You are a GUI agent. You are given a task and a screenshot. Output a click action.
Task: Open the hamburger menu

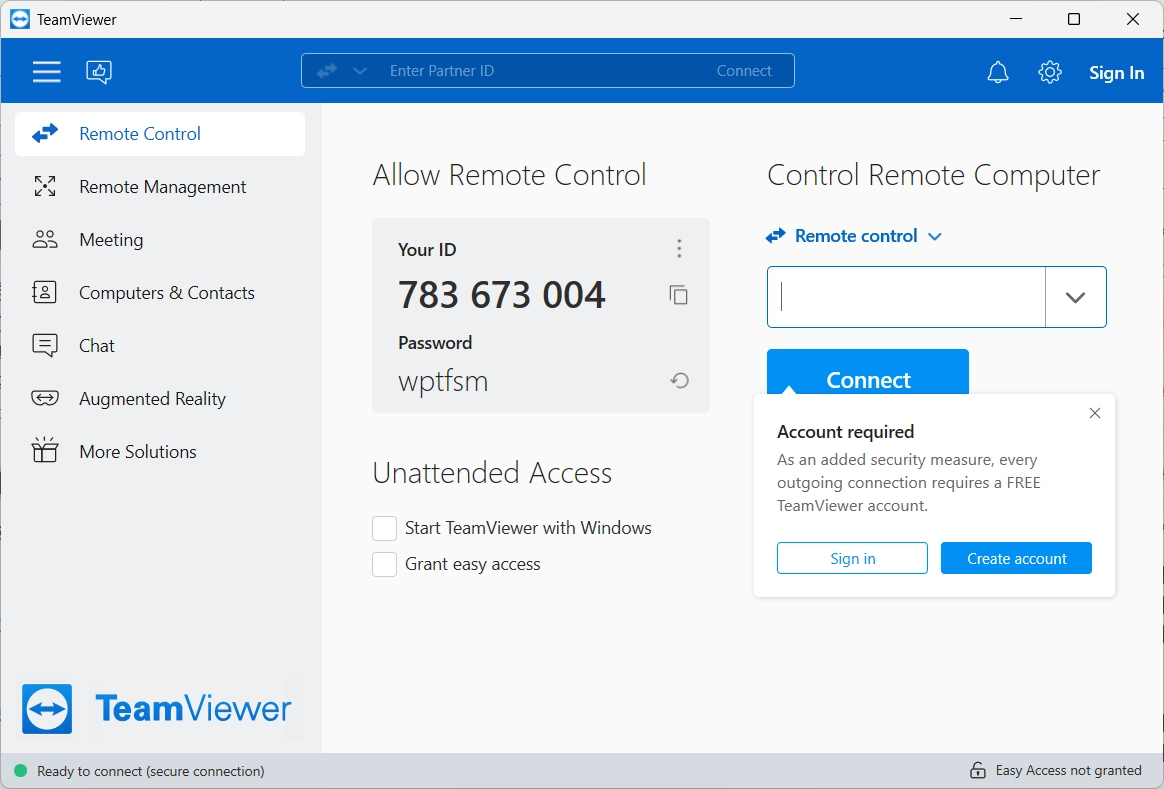point(46,72)
